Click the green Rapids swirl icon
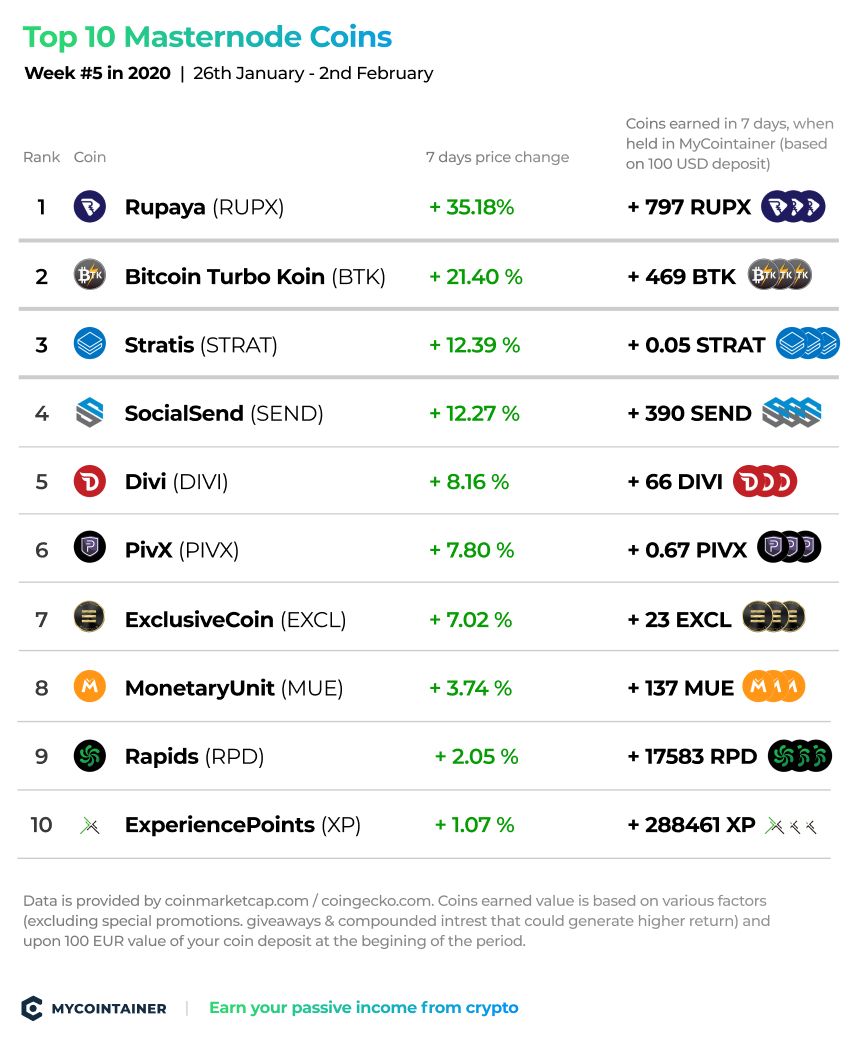 [89, 756]
